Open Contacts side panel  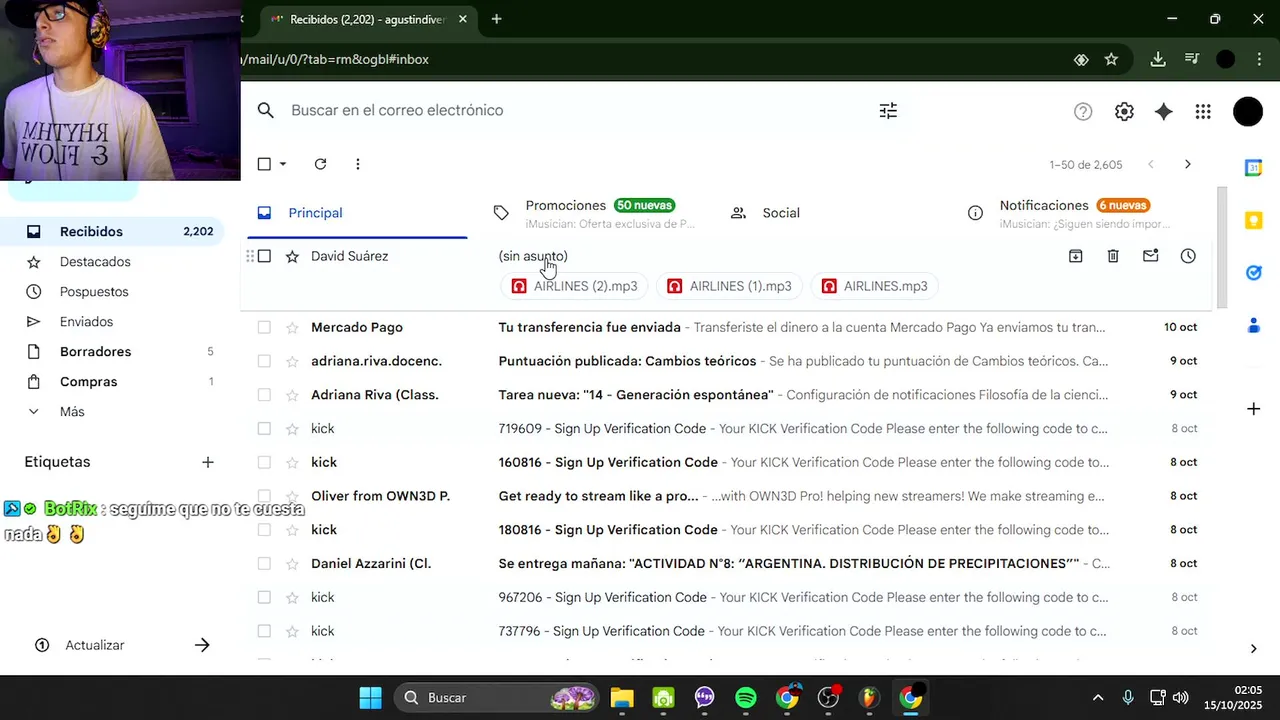(1253, 325)
